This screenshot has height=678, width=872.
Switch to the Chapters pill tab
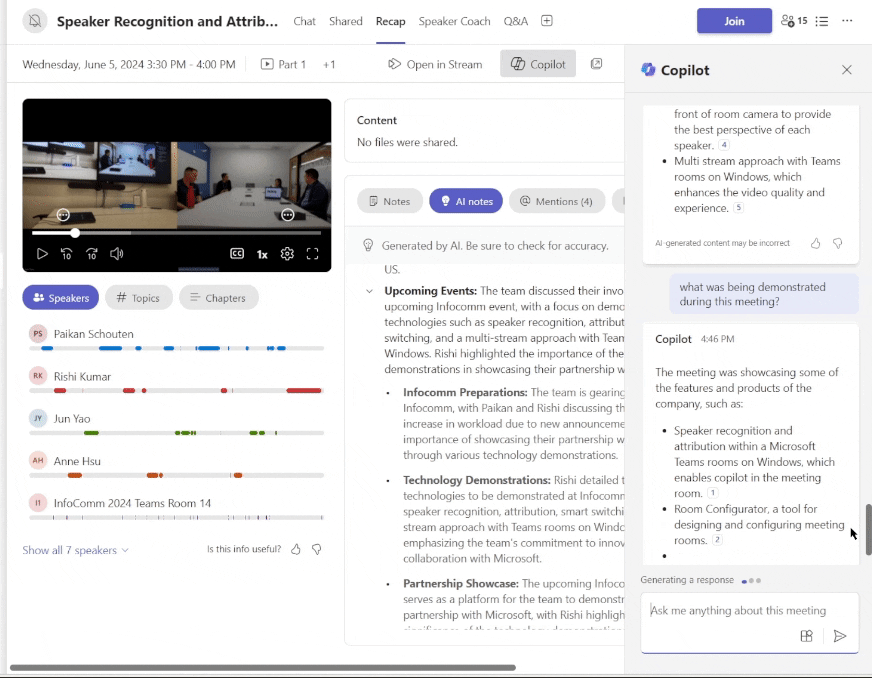[x=219, y=298]
